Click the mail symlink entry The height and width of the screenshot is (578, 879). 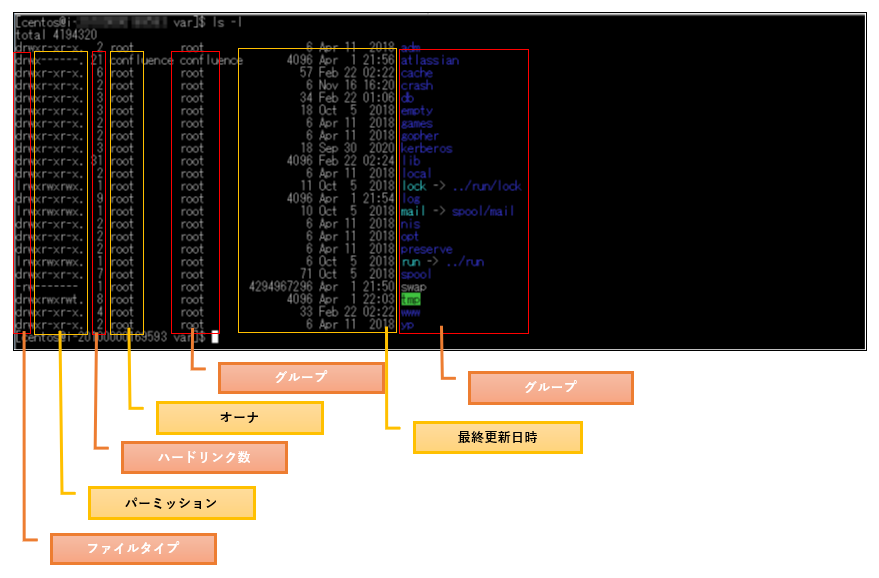click(413, 211)
